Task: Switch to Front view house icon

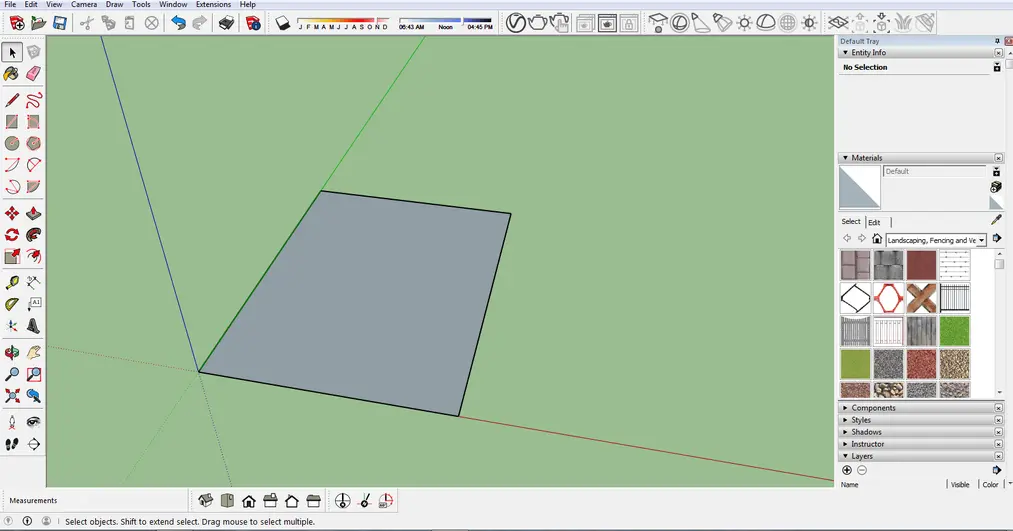Action: 249,501
